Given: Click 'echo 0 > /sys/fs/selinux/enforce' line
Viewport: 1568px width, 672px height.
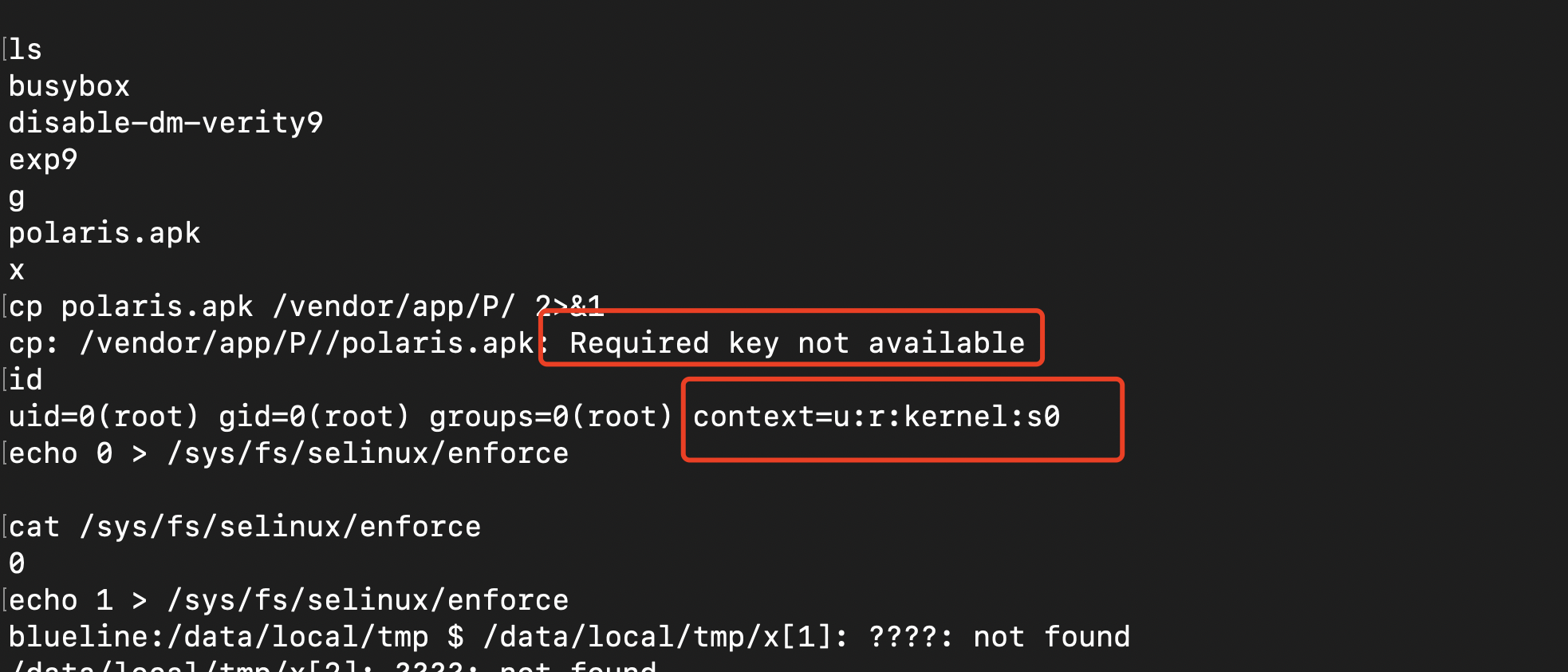Looking at the screenshot, I should (x=289, y=453).
